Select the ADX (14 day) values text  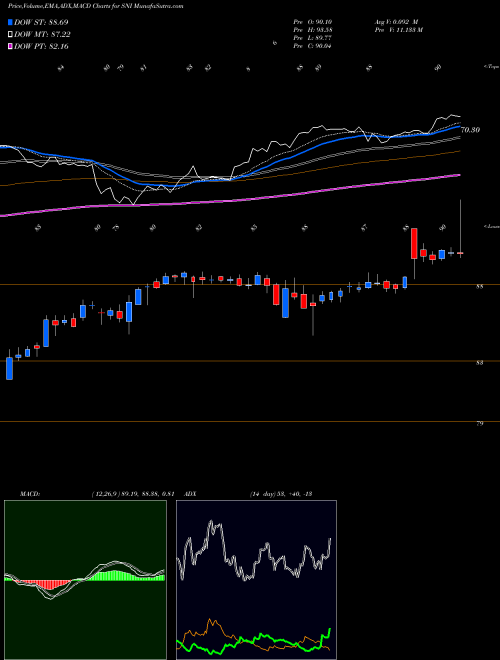(x=280, y=494)
